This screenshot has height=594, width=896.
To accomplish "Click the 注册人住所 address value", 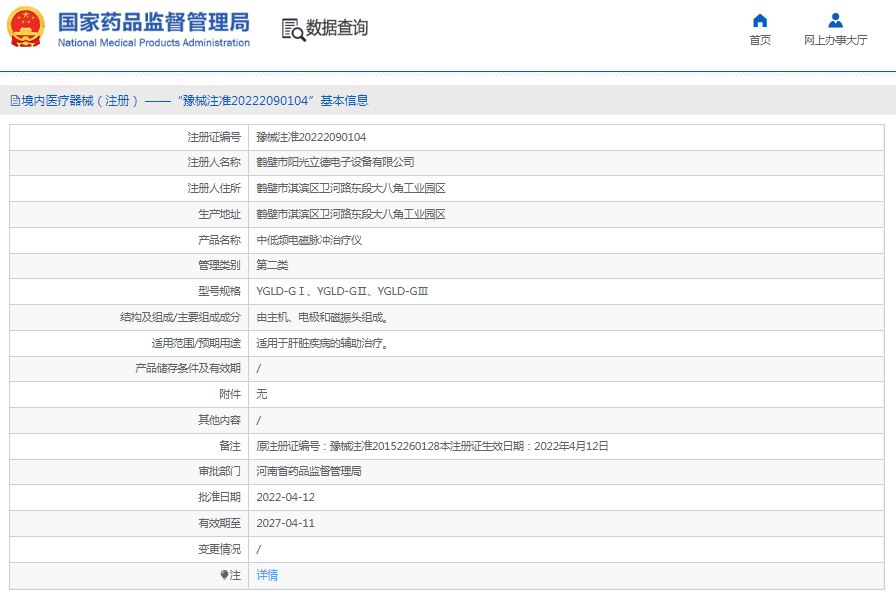I will (x=351, y=188).
